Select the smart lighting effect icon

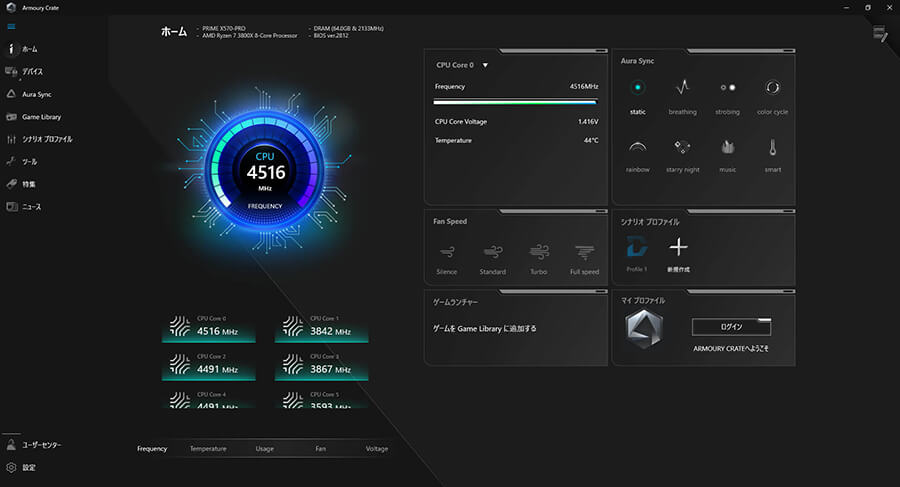(772, 147)
